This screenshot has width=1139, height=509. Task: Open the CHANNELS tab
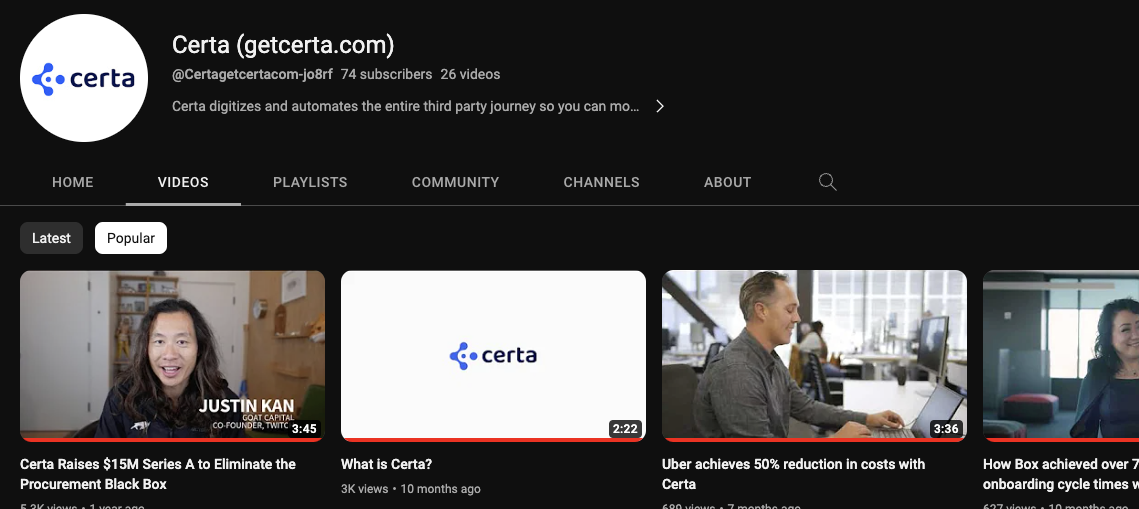tap(601, 182)
